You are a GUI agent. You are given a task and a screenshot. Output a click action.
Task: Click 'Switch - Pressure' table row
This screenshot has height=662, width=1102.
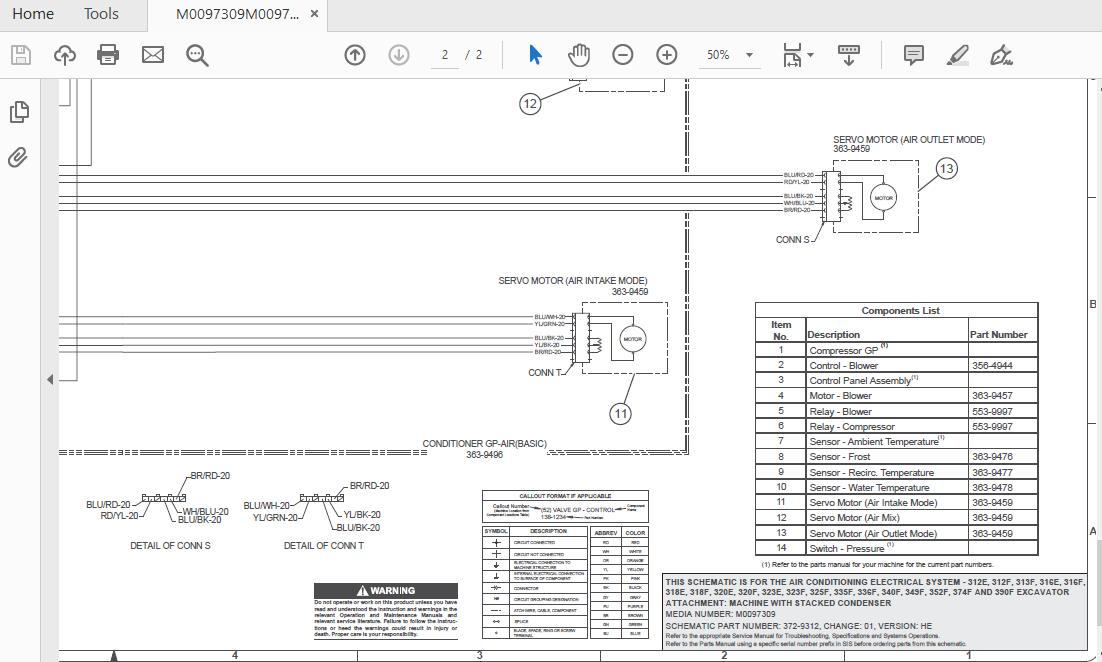(x=896, y=548)
